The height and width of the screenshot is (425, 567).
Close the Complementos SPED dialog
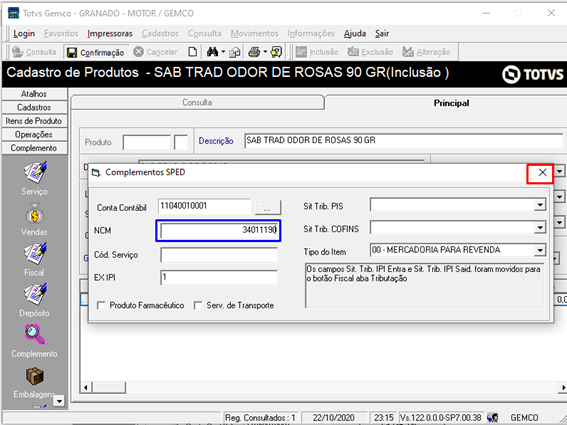click(x=542, y=173)
